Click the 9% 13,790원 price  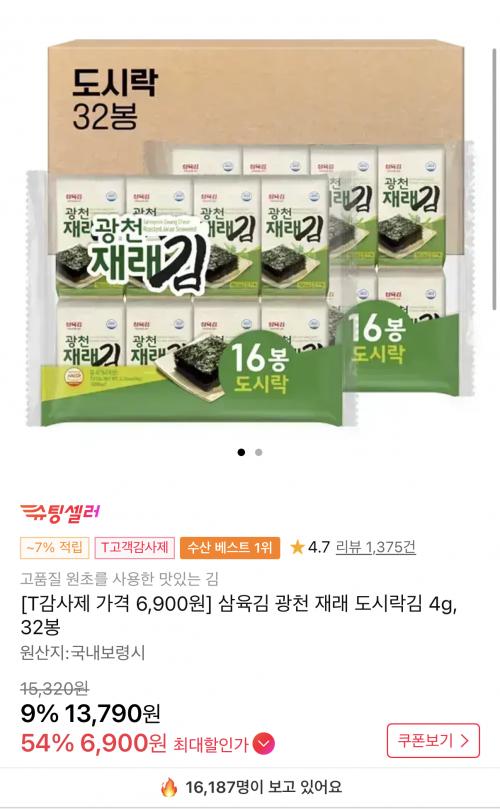[x=91, y=714]
